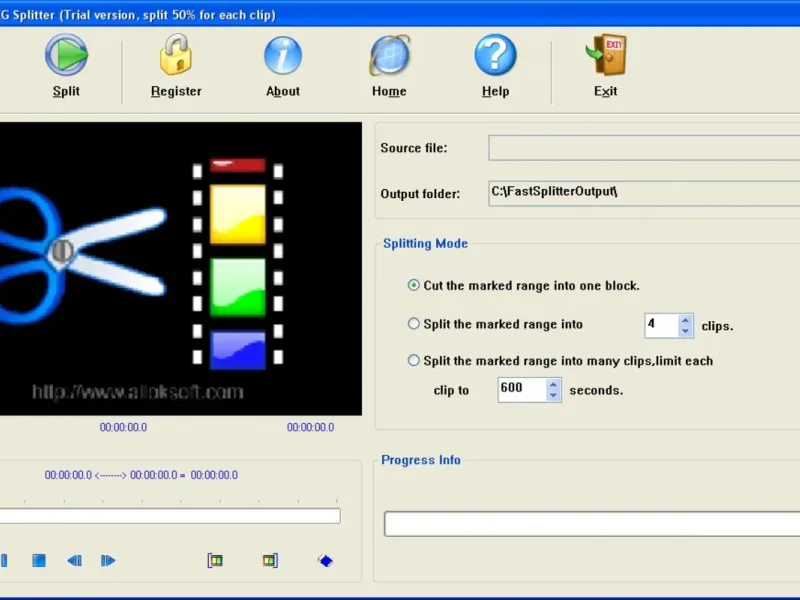Open the About info icon
Screen dimensions: 800x600
(x=283, y=55)
